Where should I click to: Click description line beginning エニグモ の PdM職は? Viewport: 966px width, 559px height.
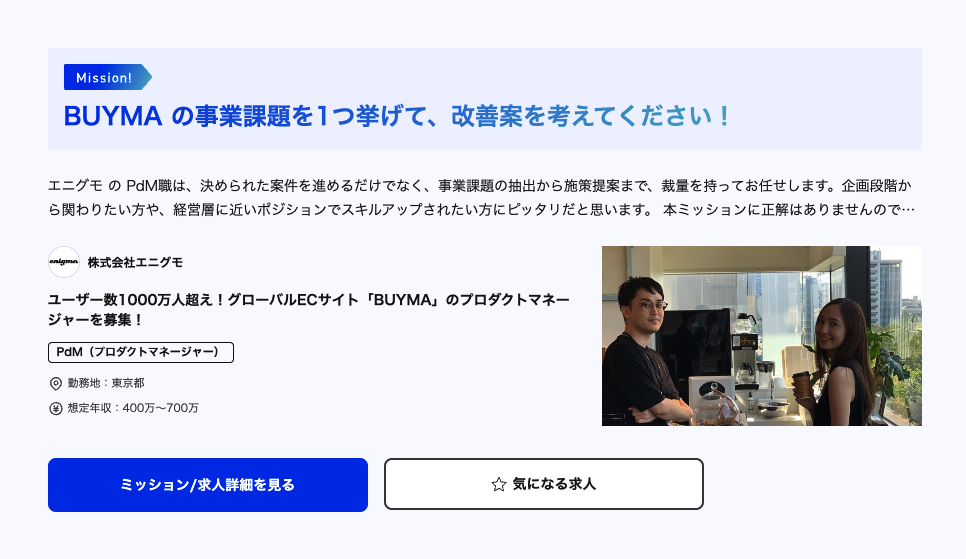click(x=480, y=186)
